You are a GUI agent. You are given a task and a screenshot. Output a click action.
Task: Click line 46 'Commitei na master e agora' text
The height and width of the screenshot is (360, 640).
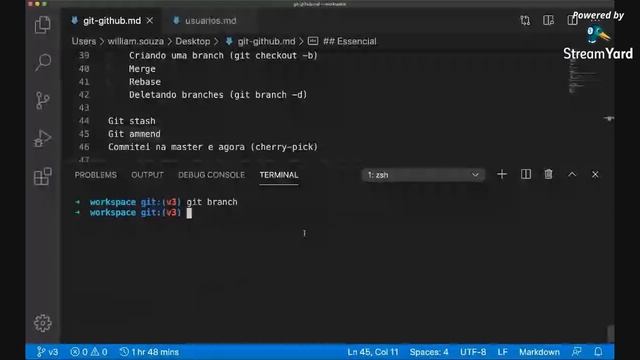point(176,147)
